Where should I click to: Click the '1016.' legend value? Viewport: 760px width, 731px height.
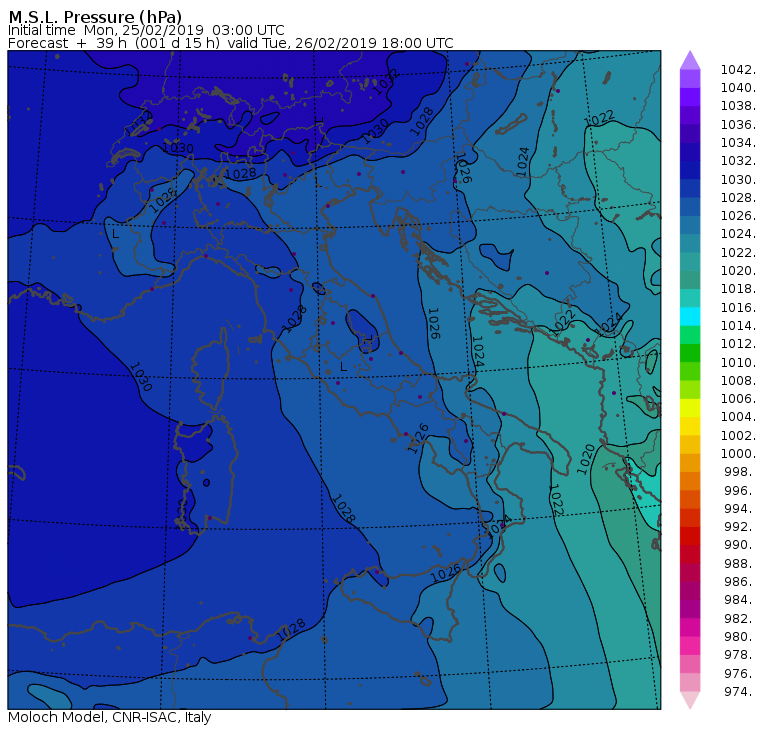[x=738, y=307]
